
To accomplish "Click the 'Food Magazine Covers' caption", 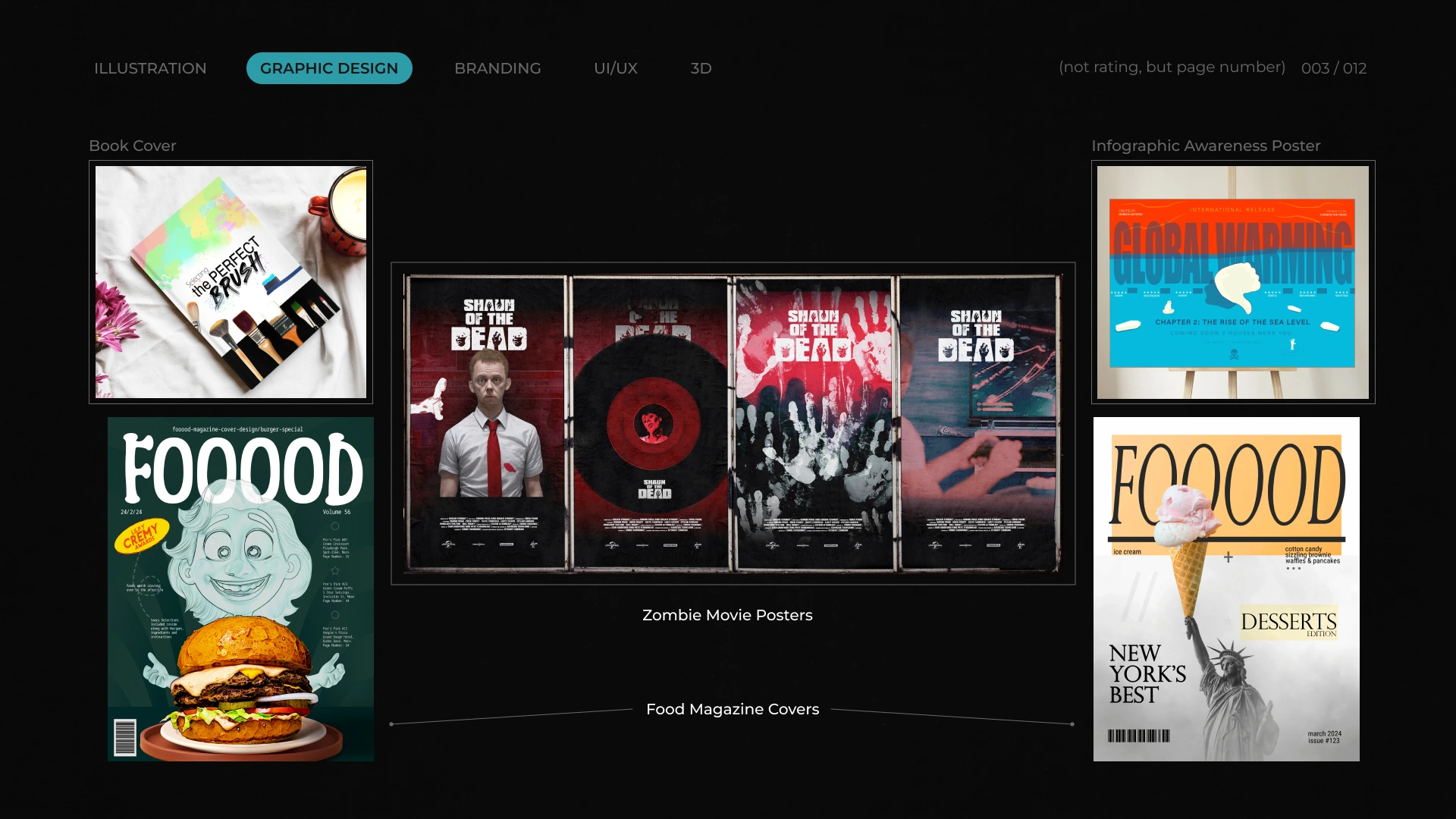I will (733, 709).
